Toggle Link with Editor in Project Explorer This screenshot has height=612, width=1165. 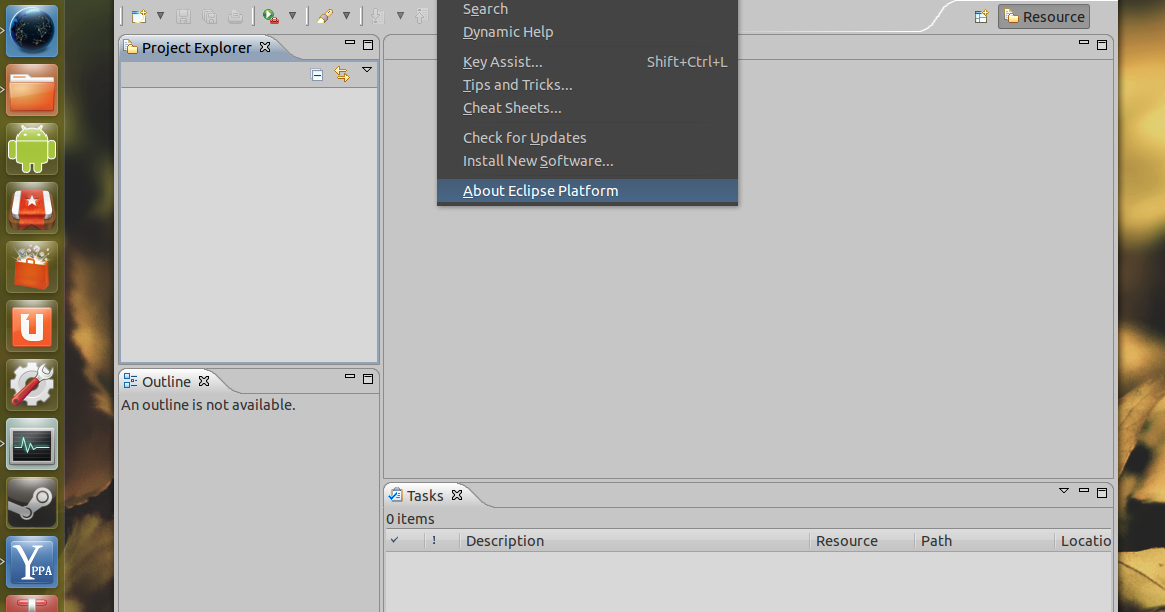[x=341, y=73]
